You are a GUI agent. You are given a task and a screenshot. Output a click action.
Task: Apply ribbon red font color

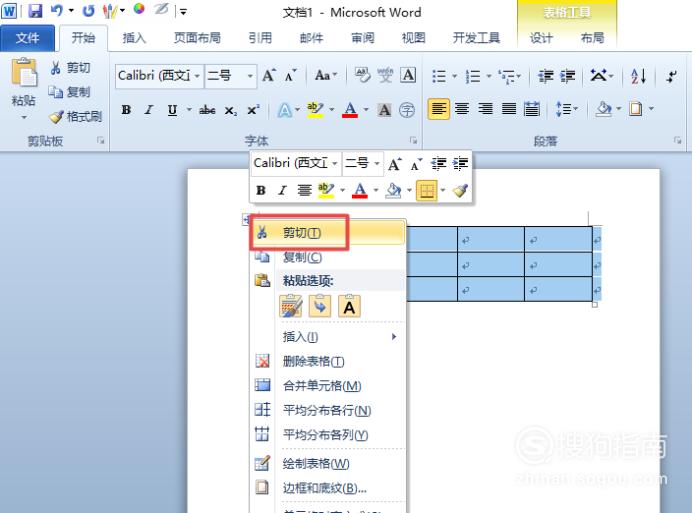click(x=350, y=109)
